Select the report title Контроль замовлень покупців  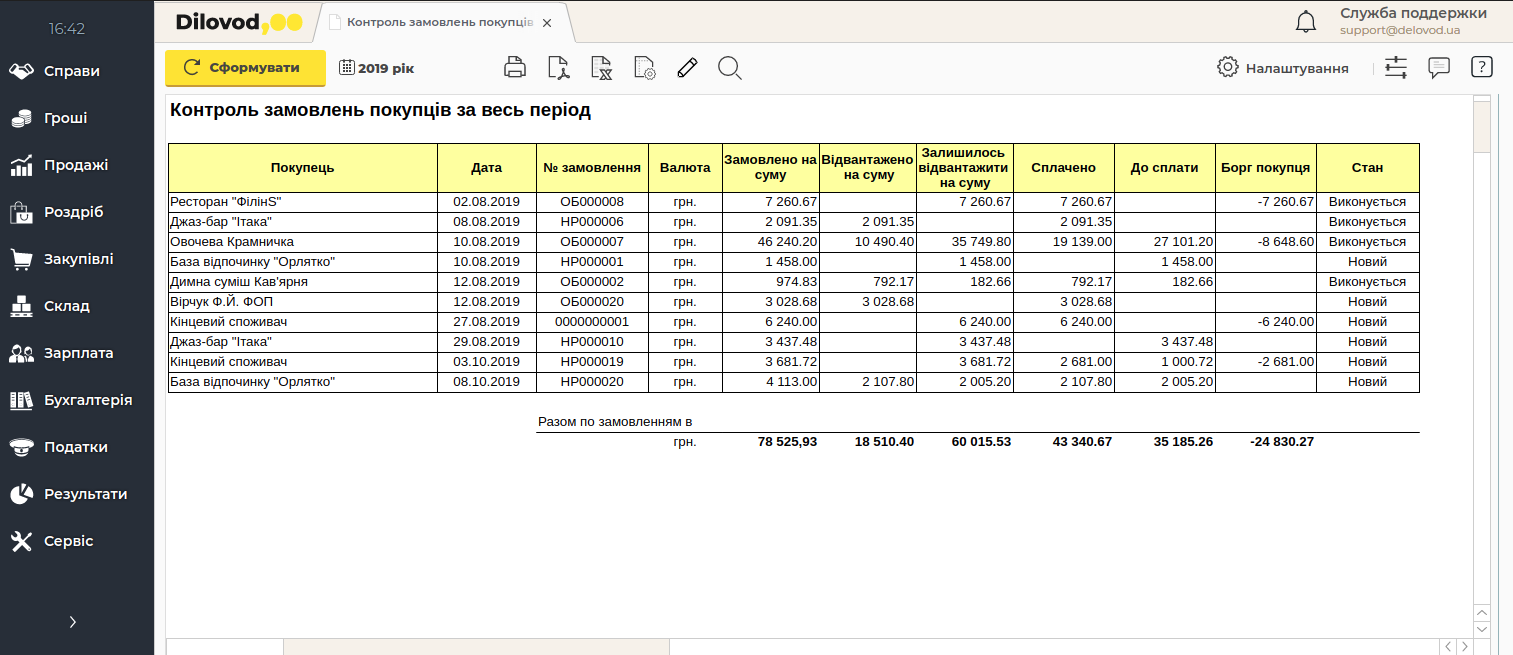pyautogui.click(x=381, y=111)
